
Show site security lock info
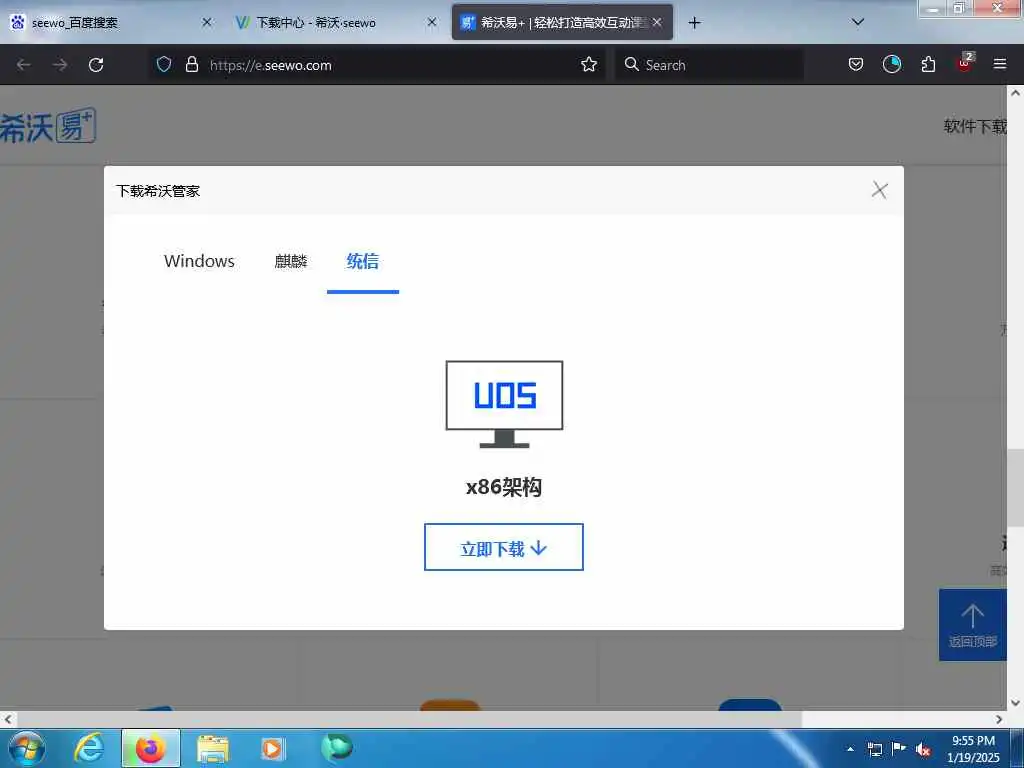191,64
